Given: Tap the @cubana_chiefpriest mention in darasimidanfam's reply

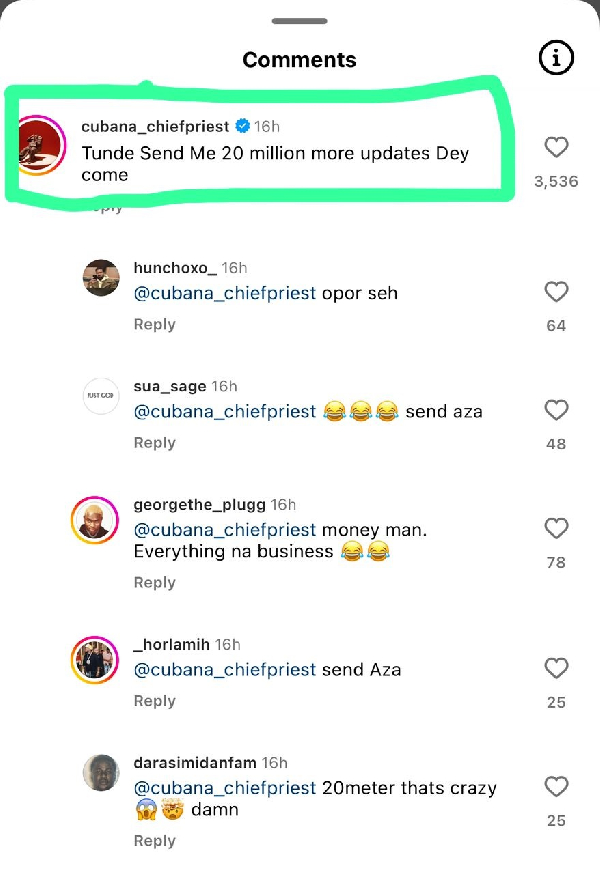Looking at the screenshot, I should click(224, 788).
